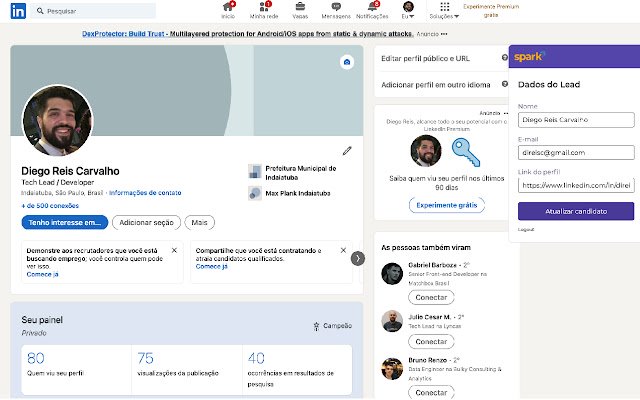The image size is (640, 400).
Task: Click the Spark logo in extension panel
Action: (529, 56)
